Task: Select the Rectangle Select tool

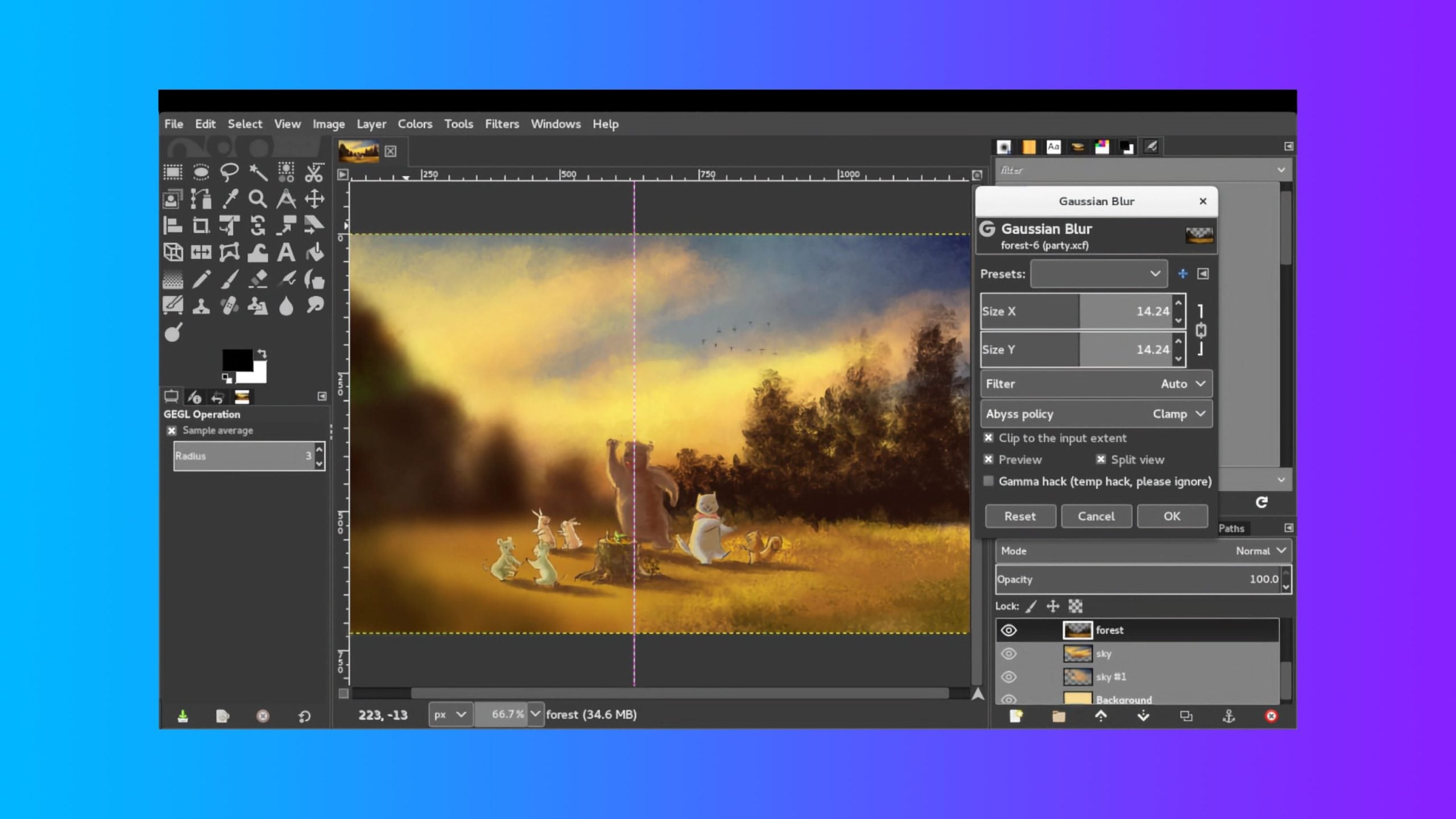Action: 173,172
